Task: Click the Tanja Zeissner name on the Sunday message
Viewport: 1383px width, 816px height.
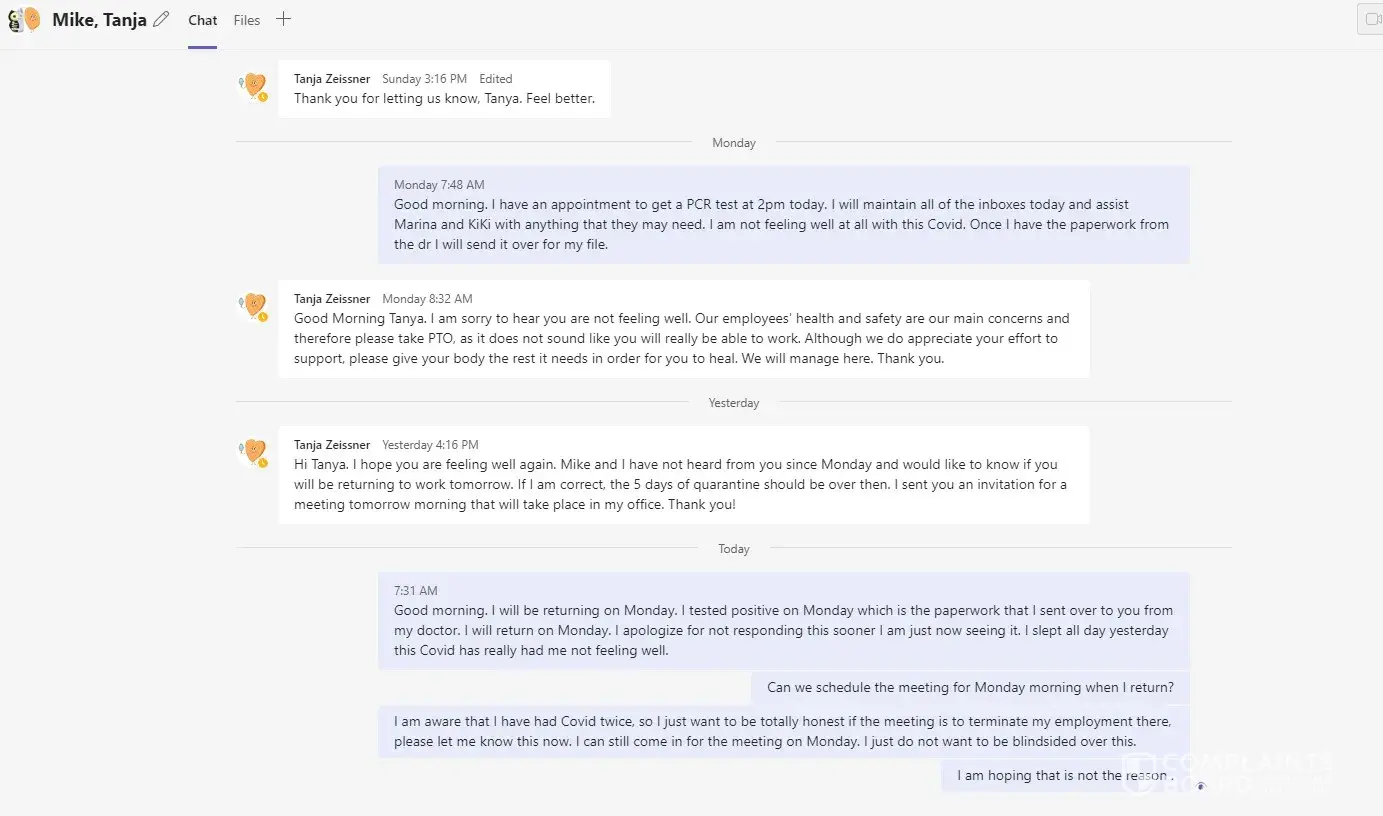Action: [332, 79]
